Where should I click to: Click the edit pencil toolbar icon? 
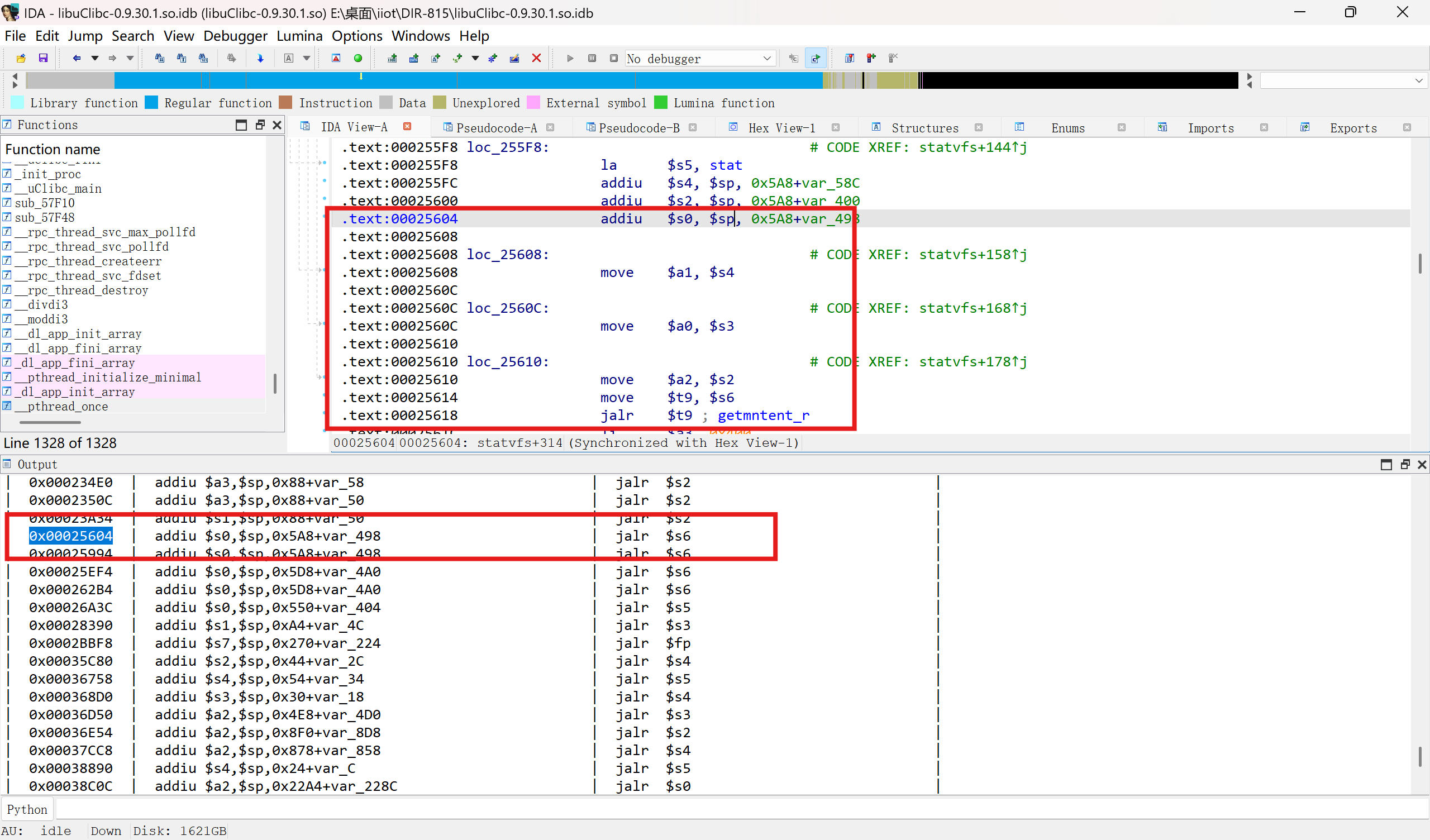click(514, 58)
